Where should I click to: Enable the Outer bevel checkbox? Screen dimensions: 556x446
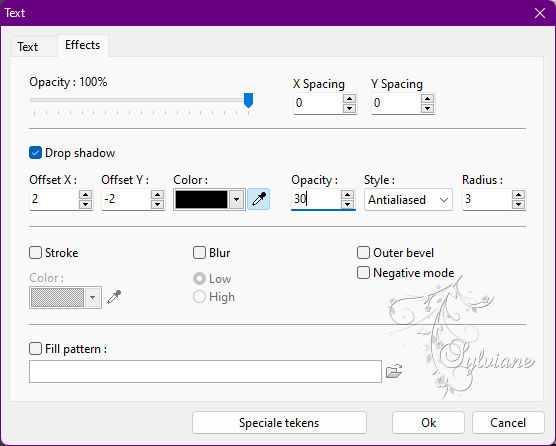[x=363, y=253]
